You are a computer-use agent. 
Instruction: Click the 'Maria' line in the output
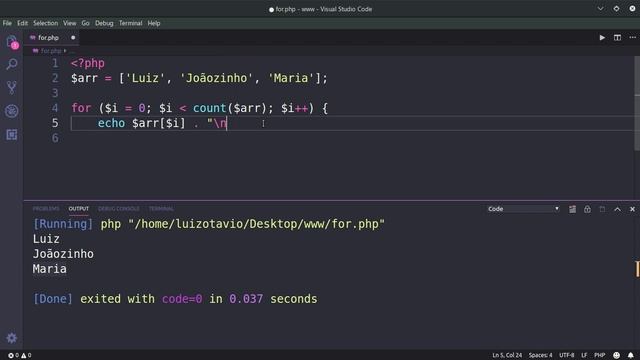[x=49, y=269]
